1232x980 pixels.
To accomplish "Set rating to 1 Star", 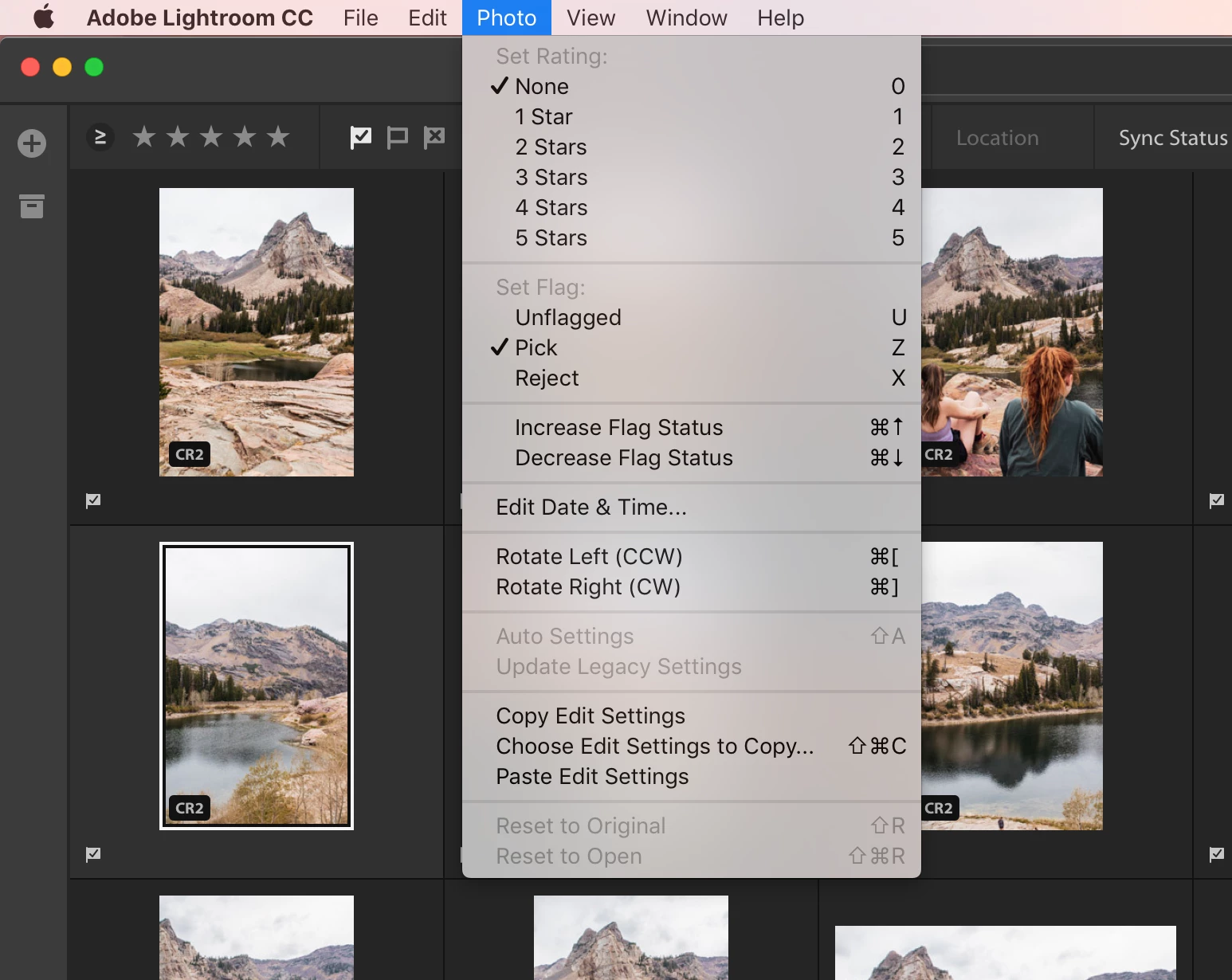I will [x=692, y=116].
